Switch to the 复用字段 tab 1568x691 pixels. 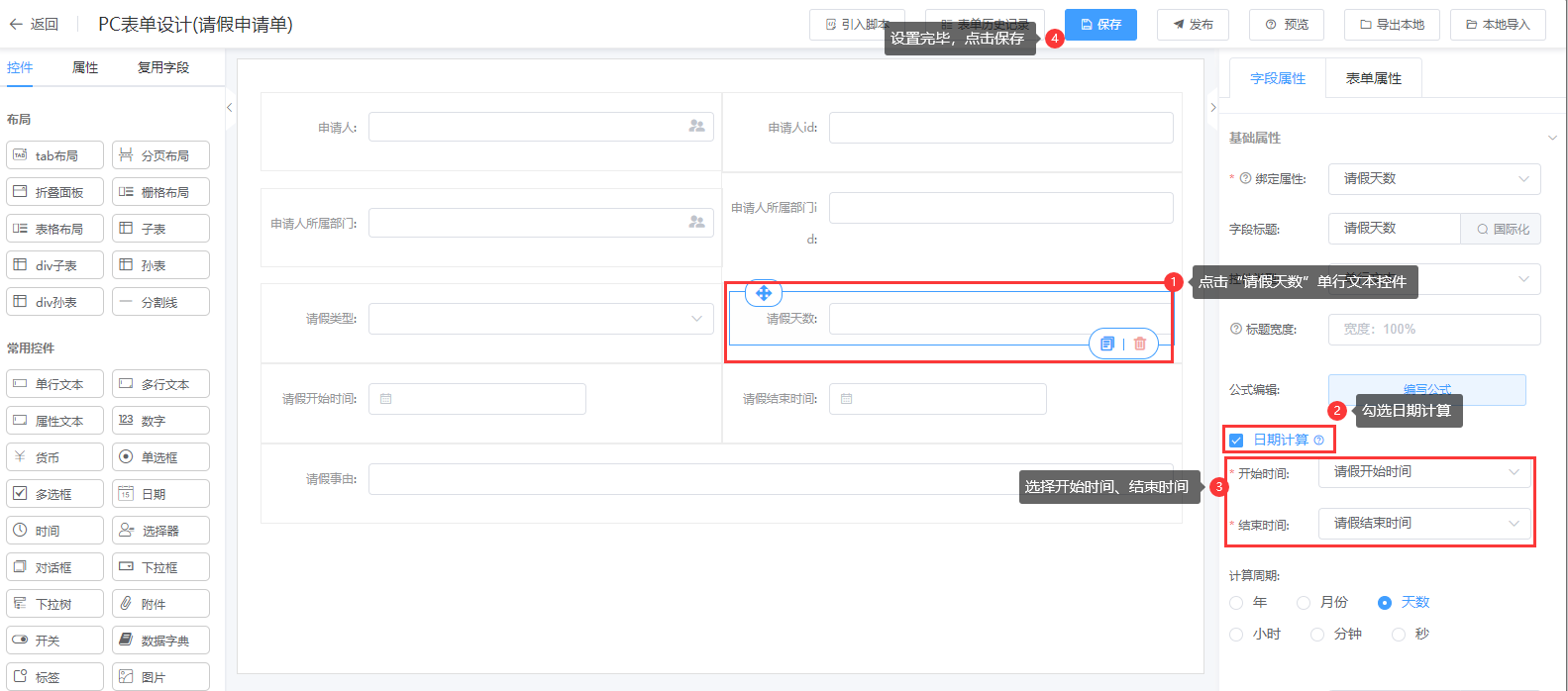point(163,67)
